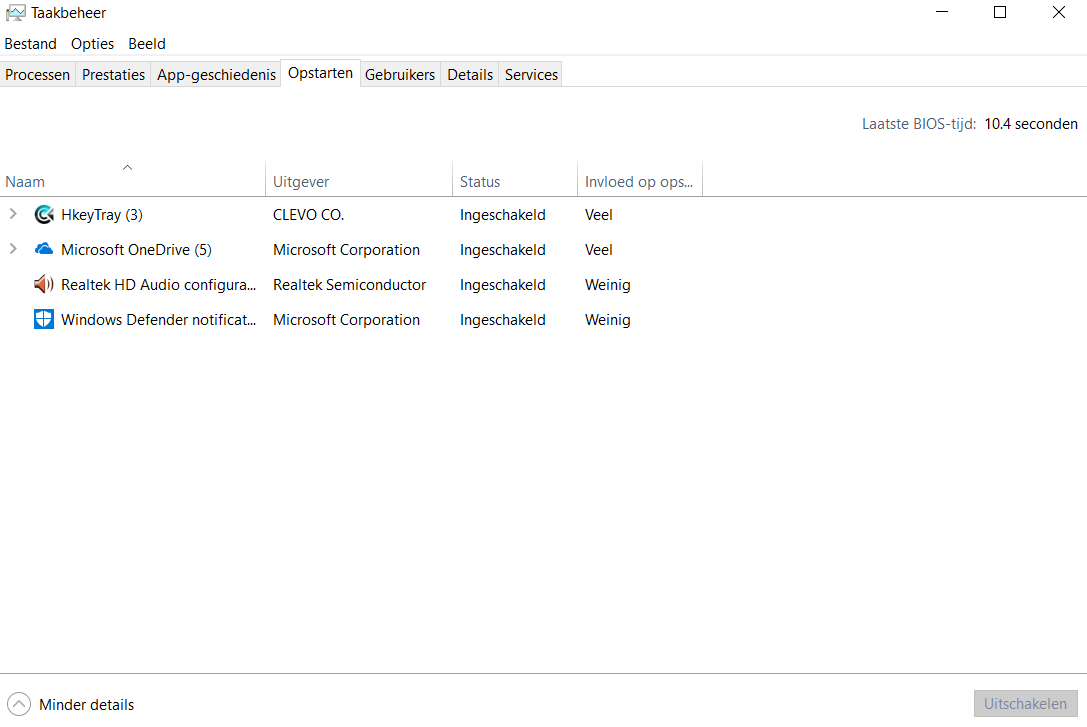Sort by the Status column header

pyautogui.click(x=480, y=182)
